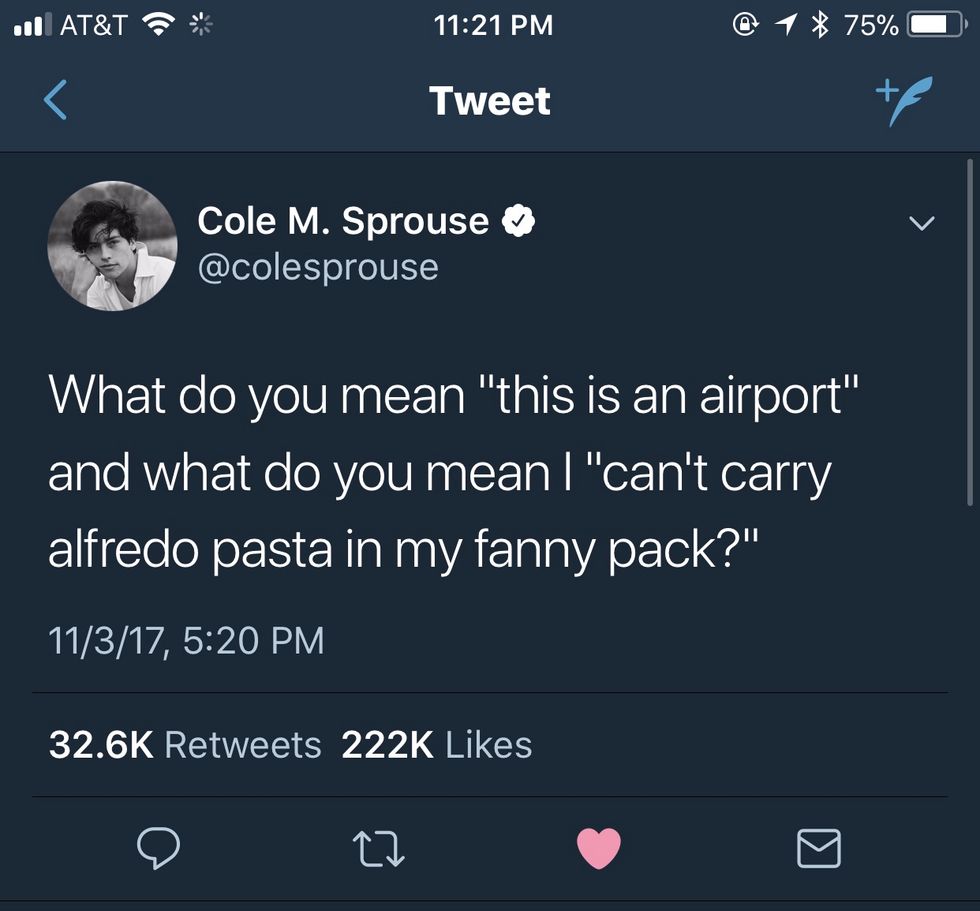This screenshot has width=980, height=911.
Task: Reply to the tweet via speech bubble
Action: [x=158, y=848]
